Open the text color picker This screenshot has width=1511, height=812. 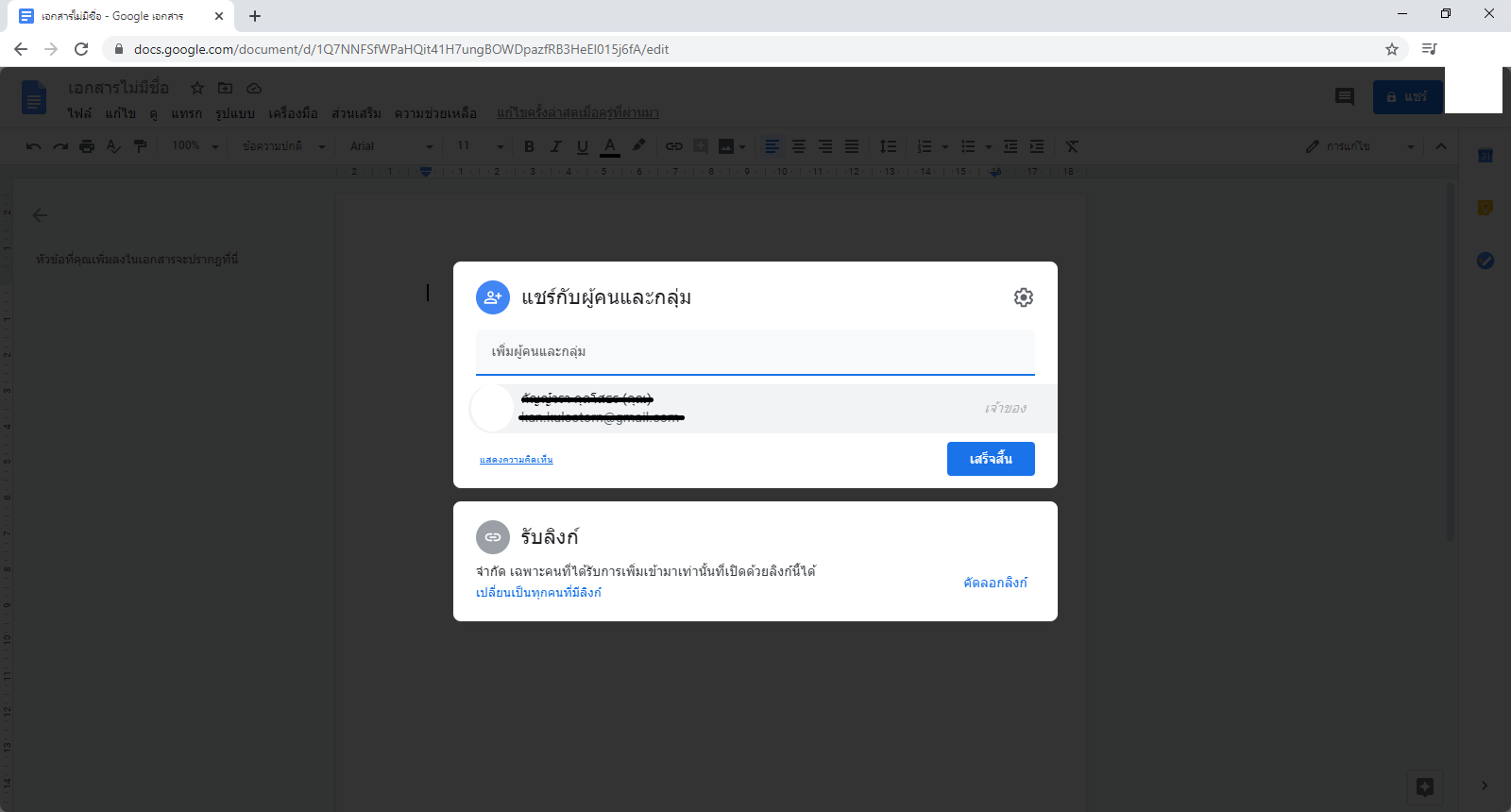[x=610, y=146]
